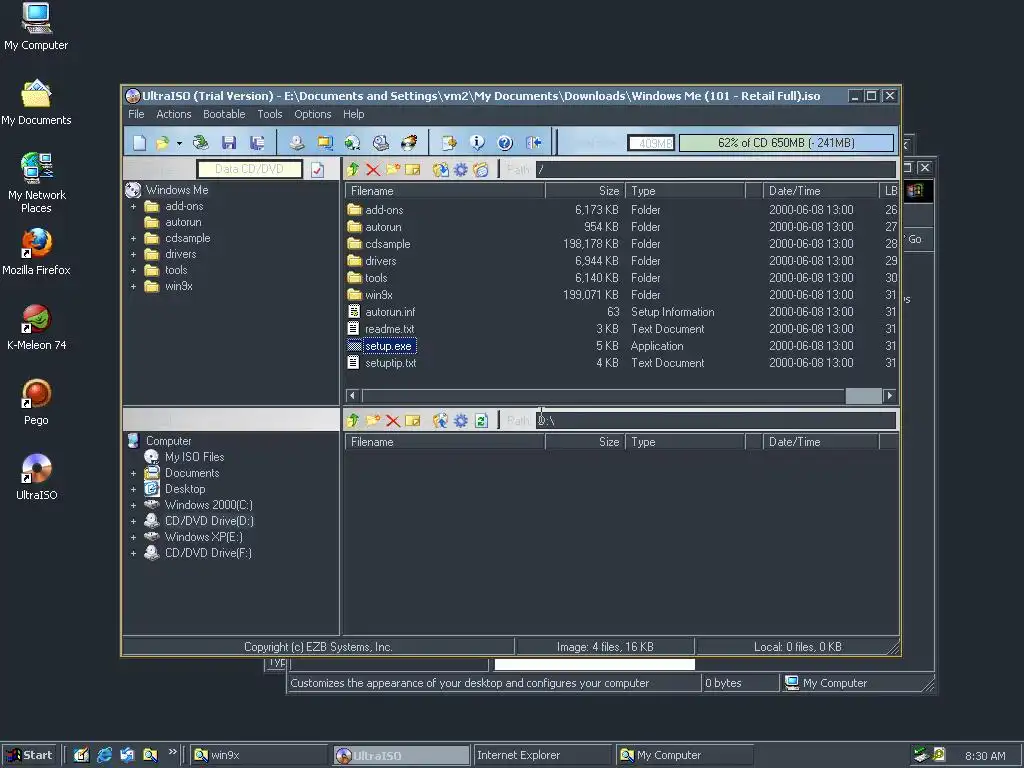Click the Up folder icon in image pane toolbar

click(x=353, y=170)
